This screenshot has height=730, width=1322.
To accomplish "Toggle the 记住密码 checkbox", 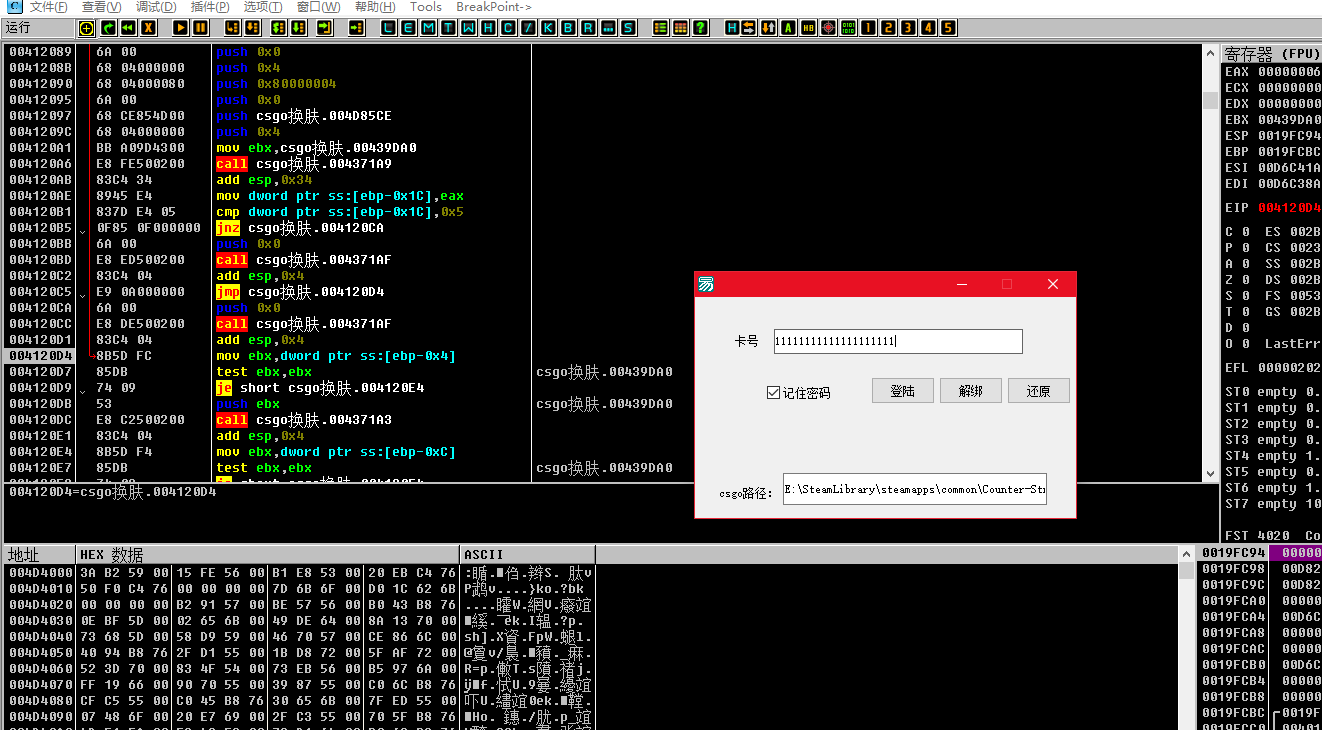I will 773,393.
